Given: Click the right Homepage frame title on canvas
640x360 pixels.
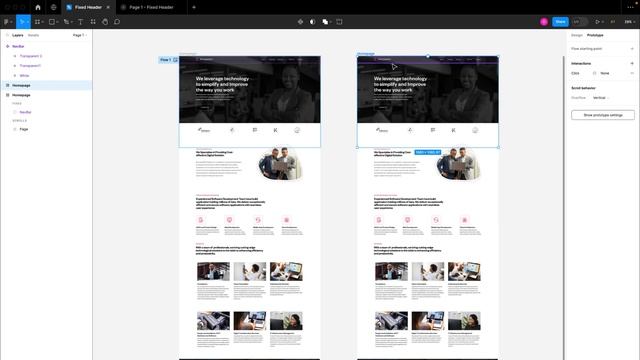Looking at the screenshot, I should click(x=366, y=53).
